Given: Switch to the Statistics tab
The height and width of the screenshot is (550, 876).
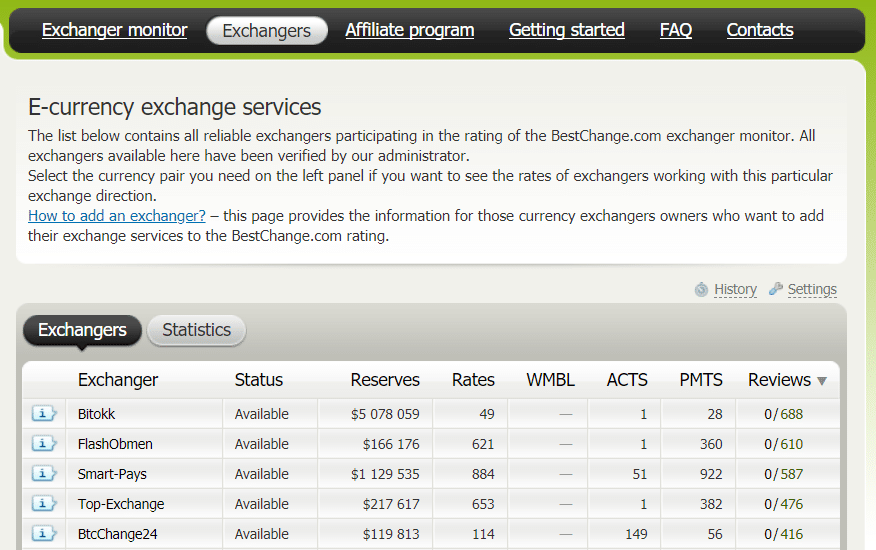Looking at the screenshot, I should coord(196,330).
